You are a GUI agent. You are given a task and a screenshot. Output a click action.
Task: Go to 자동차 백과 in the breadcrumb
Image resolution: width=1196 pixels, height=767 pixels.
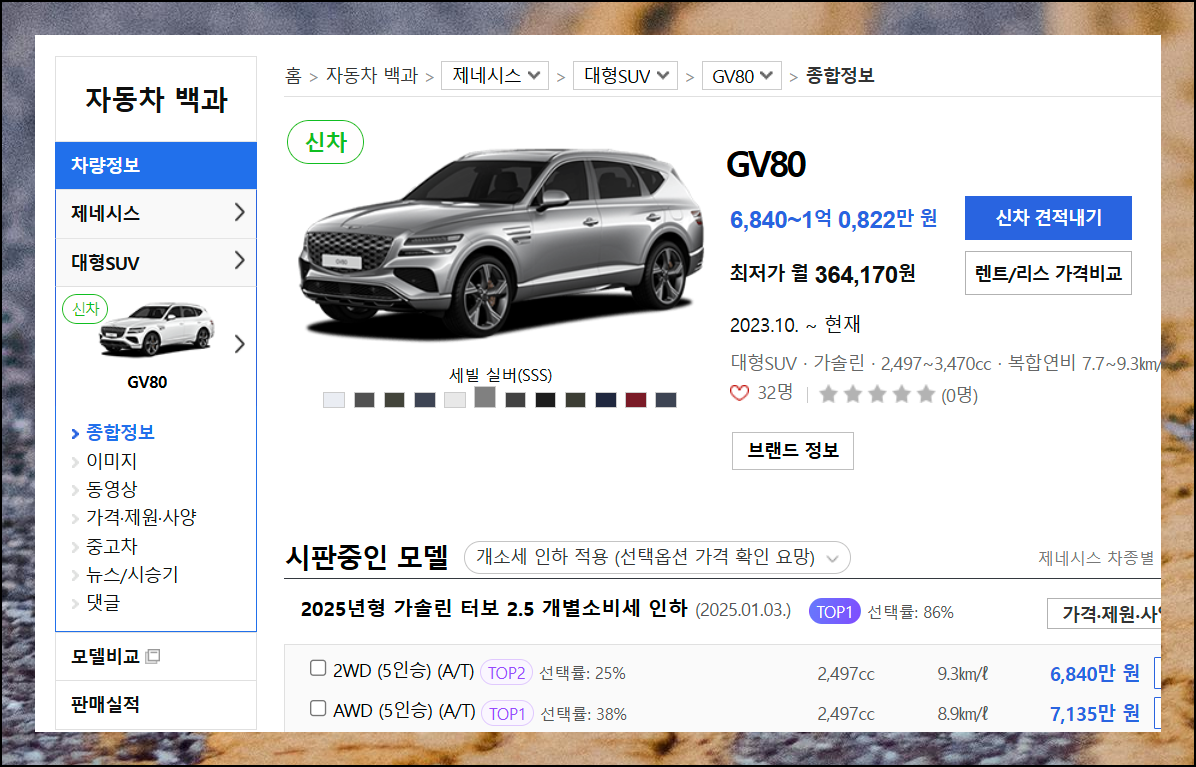(x=372, y=75)
